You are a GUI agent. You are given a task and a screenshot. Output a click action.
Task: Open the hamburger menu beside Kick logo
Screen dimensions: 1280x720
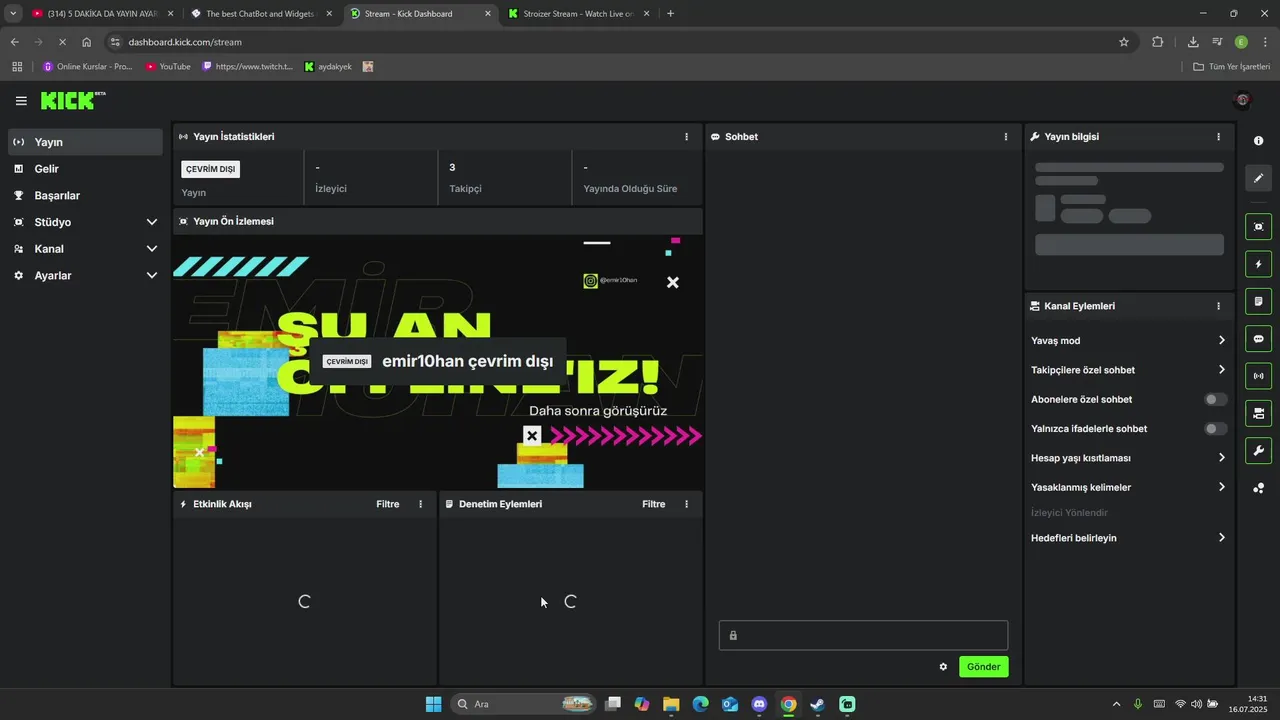21,101
